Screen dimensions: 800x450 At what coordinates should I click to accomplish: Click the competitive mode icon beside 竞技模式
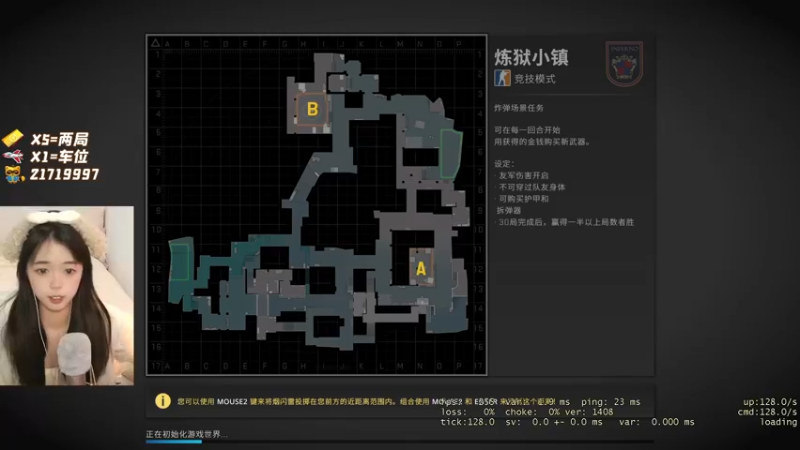(x=502, y=78)
